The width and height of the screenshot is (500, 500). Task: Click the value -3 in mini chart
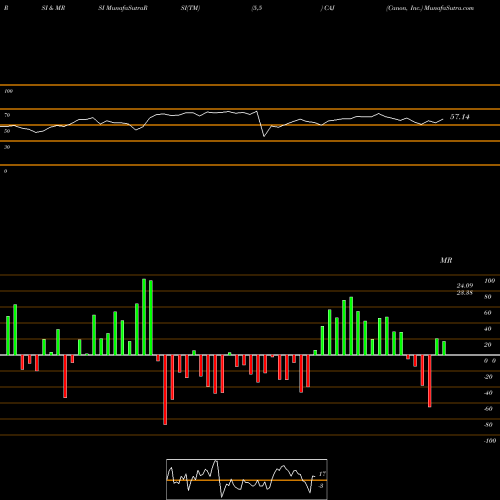pos(321,486)
